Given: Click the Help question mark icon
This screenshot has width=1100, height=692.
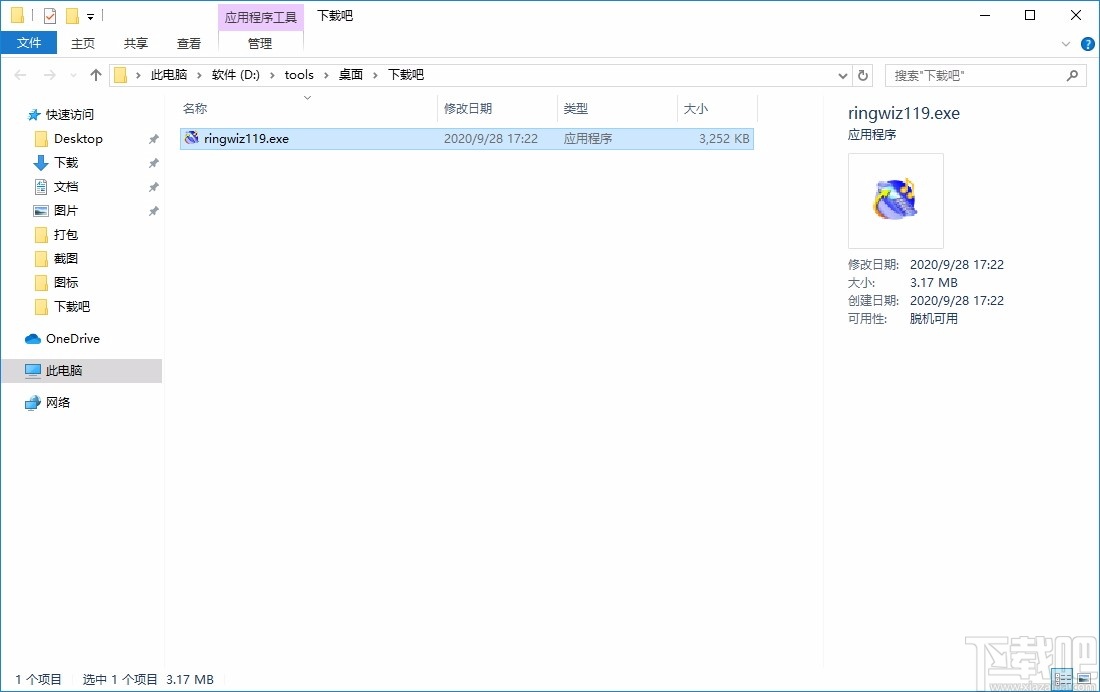Looking at the screenshot, I should click(x=1088, y=43).
